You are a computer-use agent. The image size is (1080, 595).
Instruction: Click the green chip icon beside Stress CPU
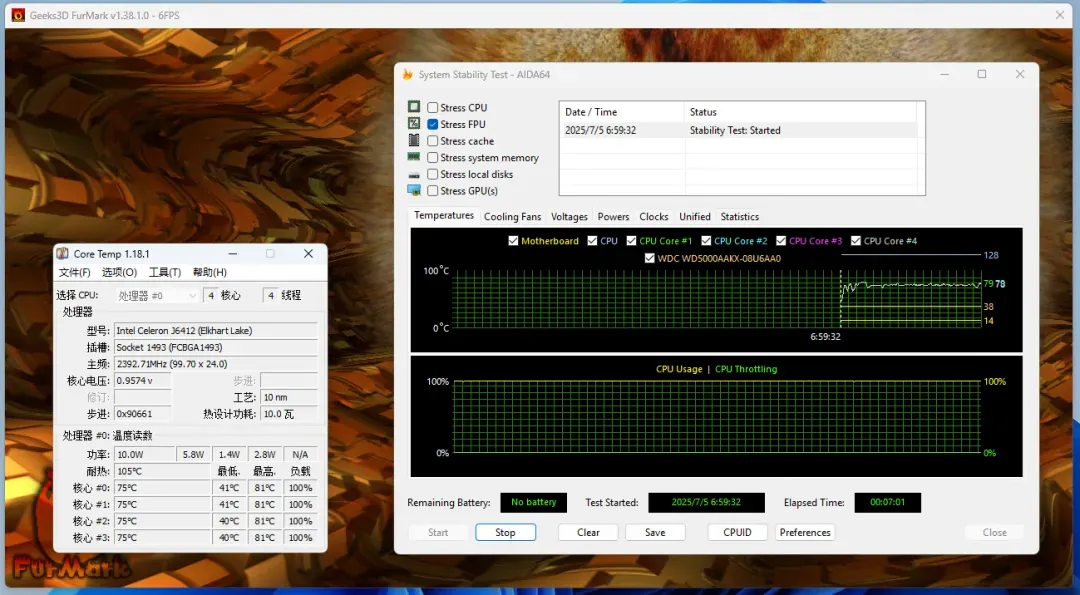click(414, 107)
